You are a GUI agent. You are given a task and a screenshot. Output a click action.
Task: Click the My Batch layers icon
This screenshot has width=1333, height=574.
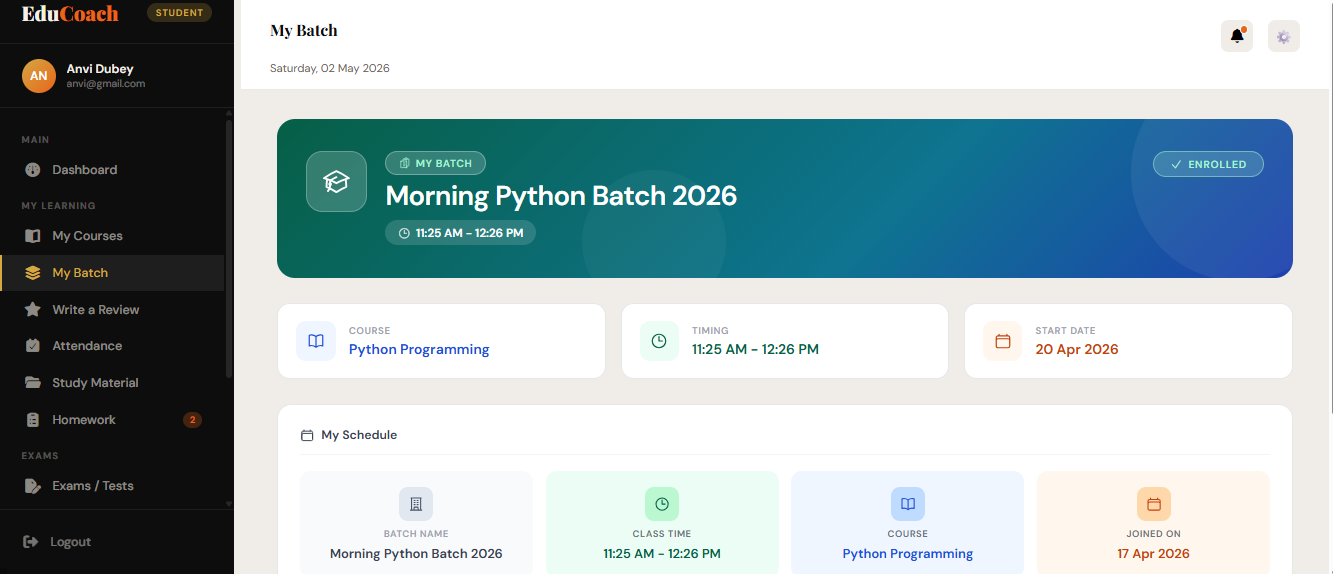(x=33, y=273)
